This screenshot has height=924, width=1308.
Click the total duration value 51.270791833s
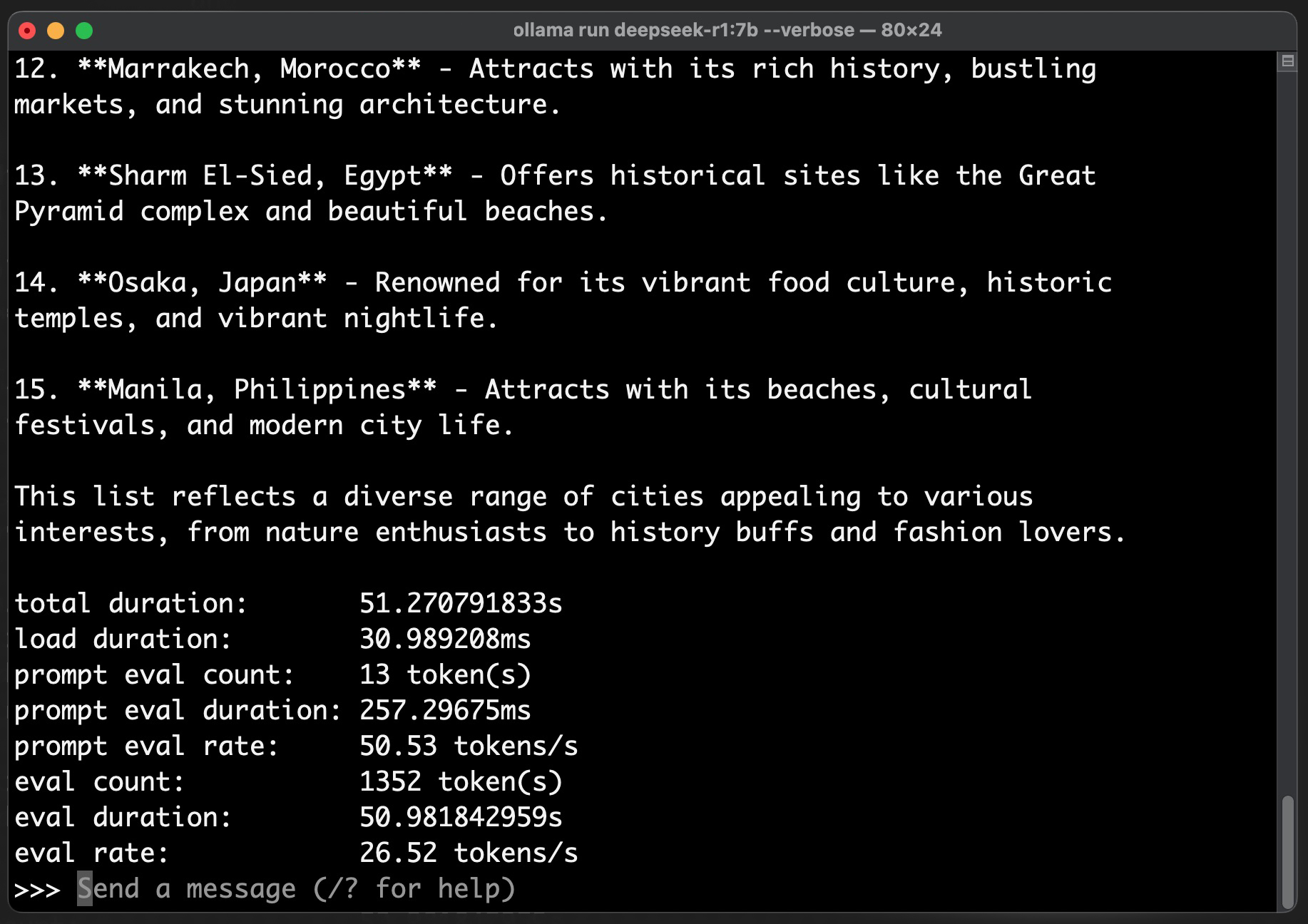(461, 604)
